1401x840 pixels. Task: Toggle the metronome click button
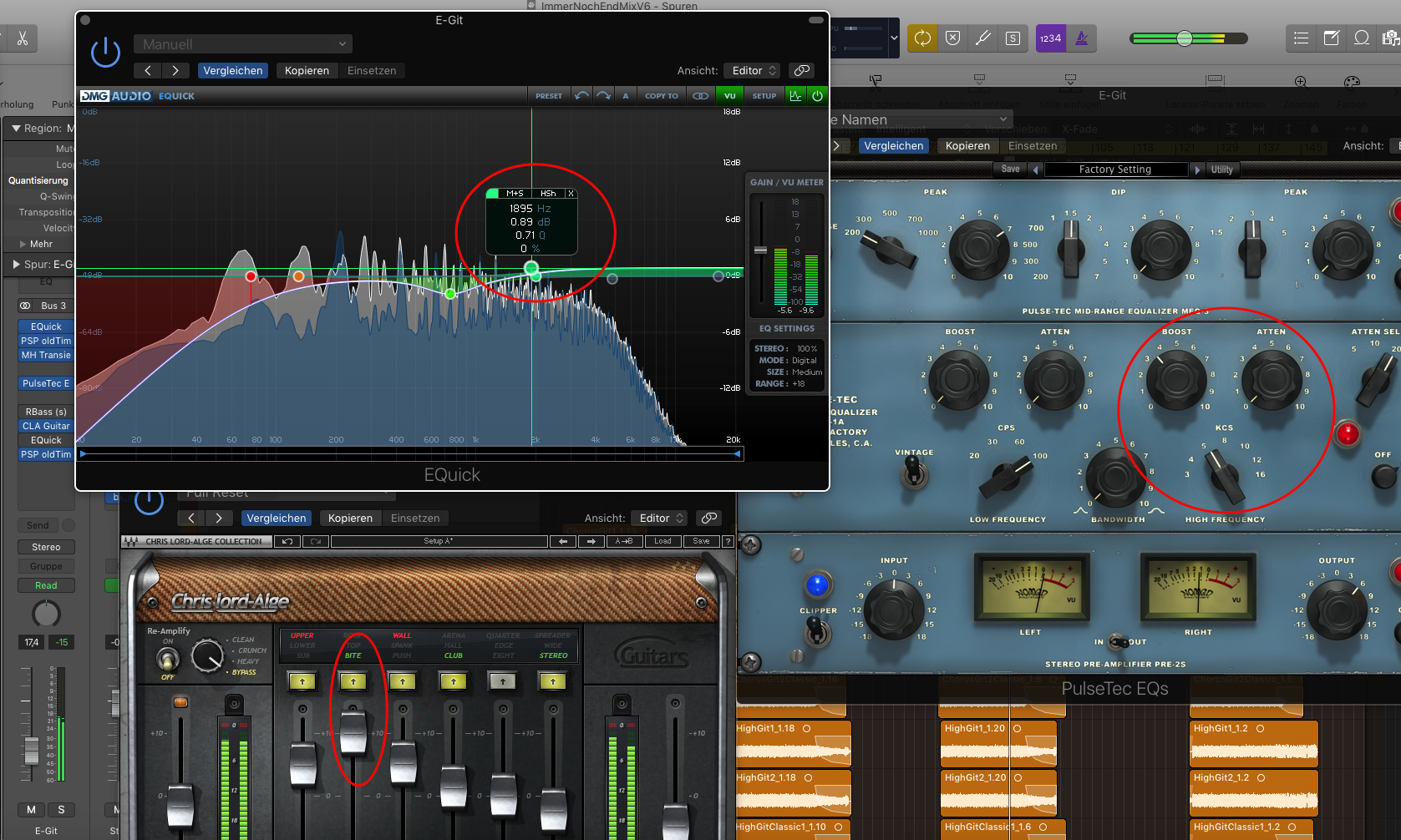1082,38
